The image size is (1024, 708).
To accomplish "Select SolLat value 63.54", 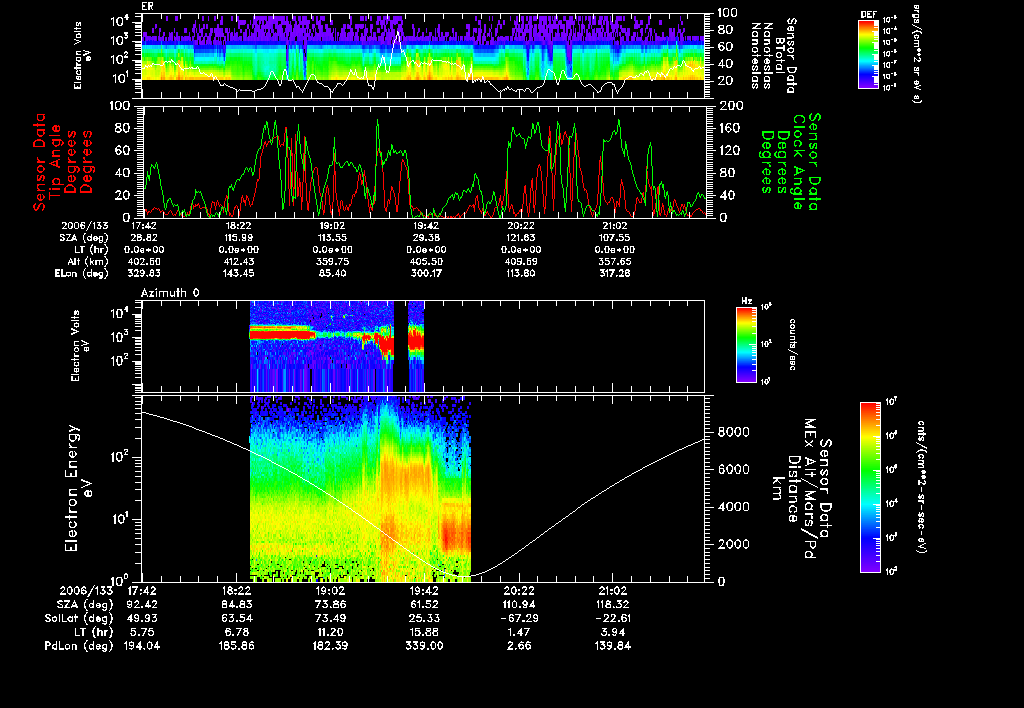I will 237,618.
